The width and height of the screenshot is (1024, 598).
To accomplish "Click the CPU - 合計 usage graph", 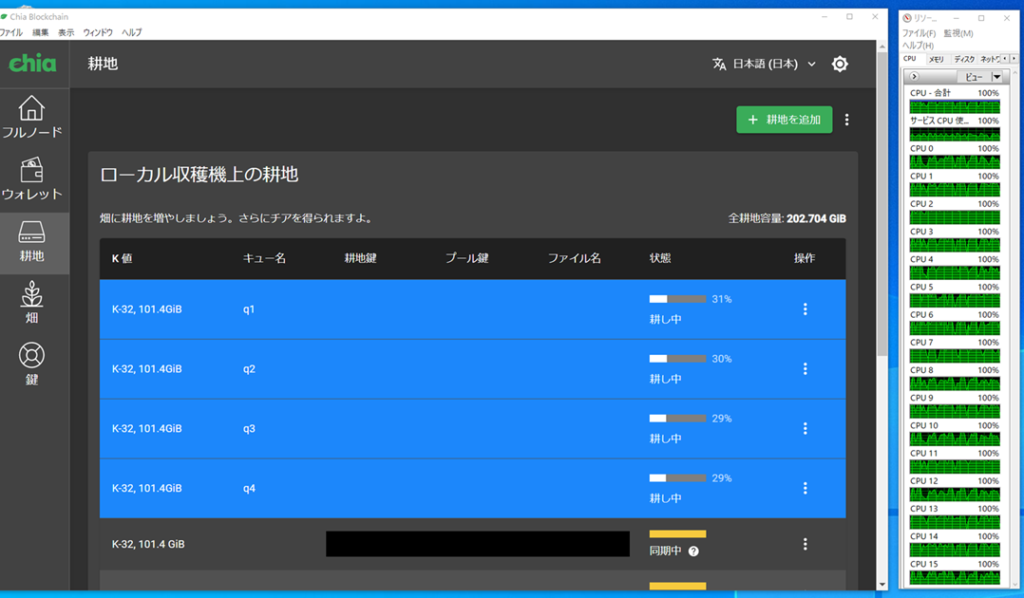I will [x=955, y=106].
